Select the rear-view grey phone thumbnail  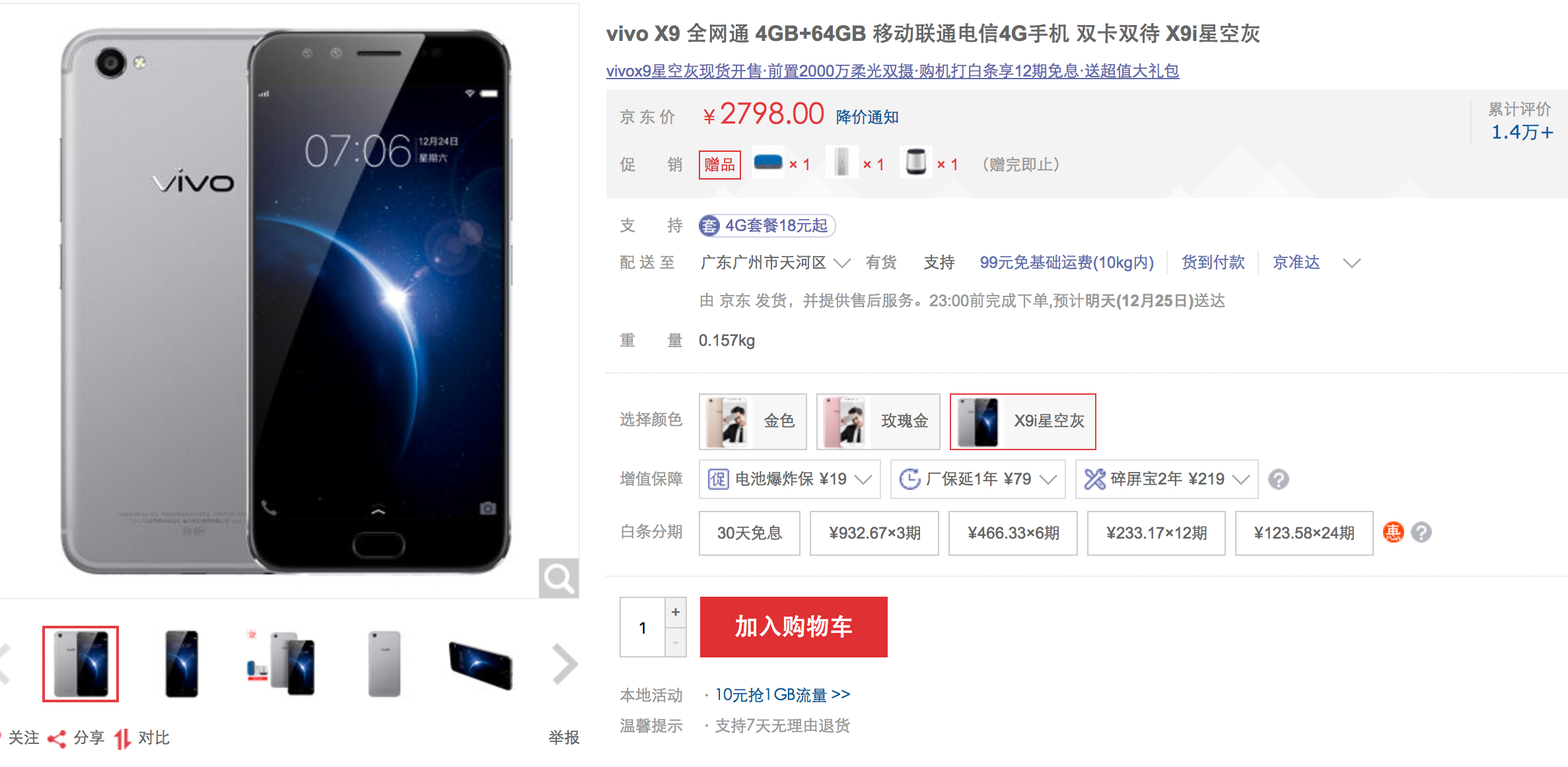coord(384,663)
